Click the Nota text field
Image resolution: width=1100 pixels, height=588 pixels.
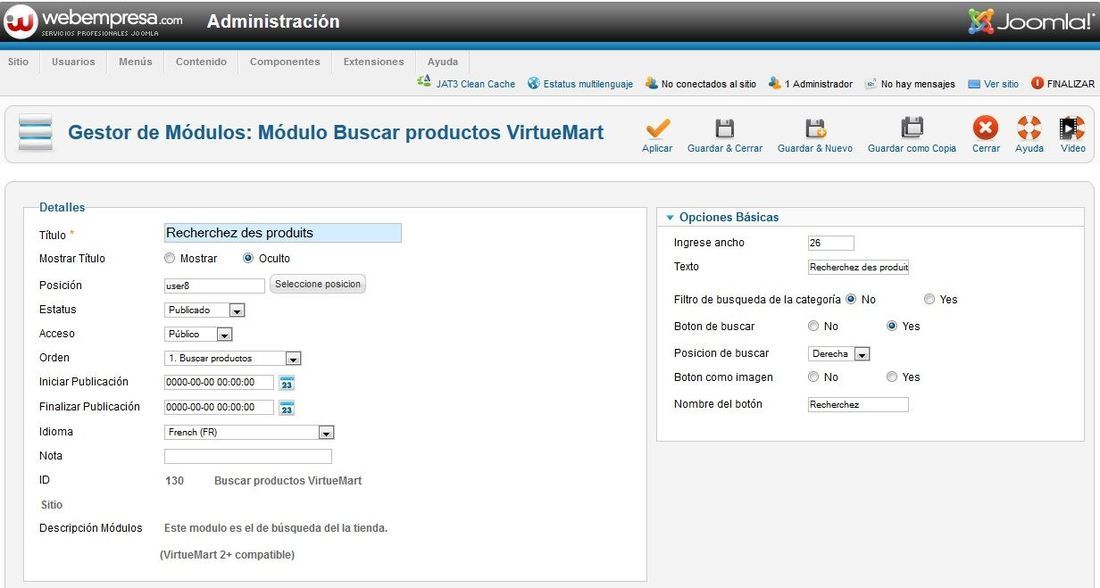(248, 457)
